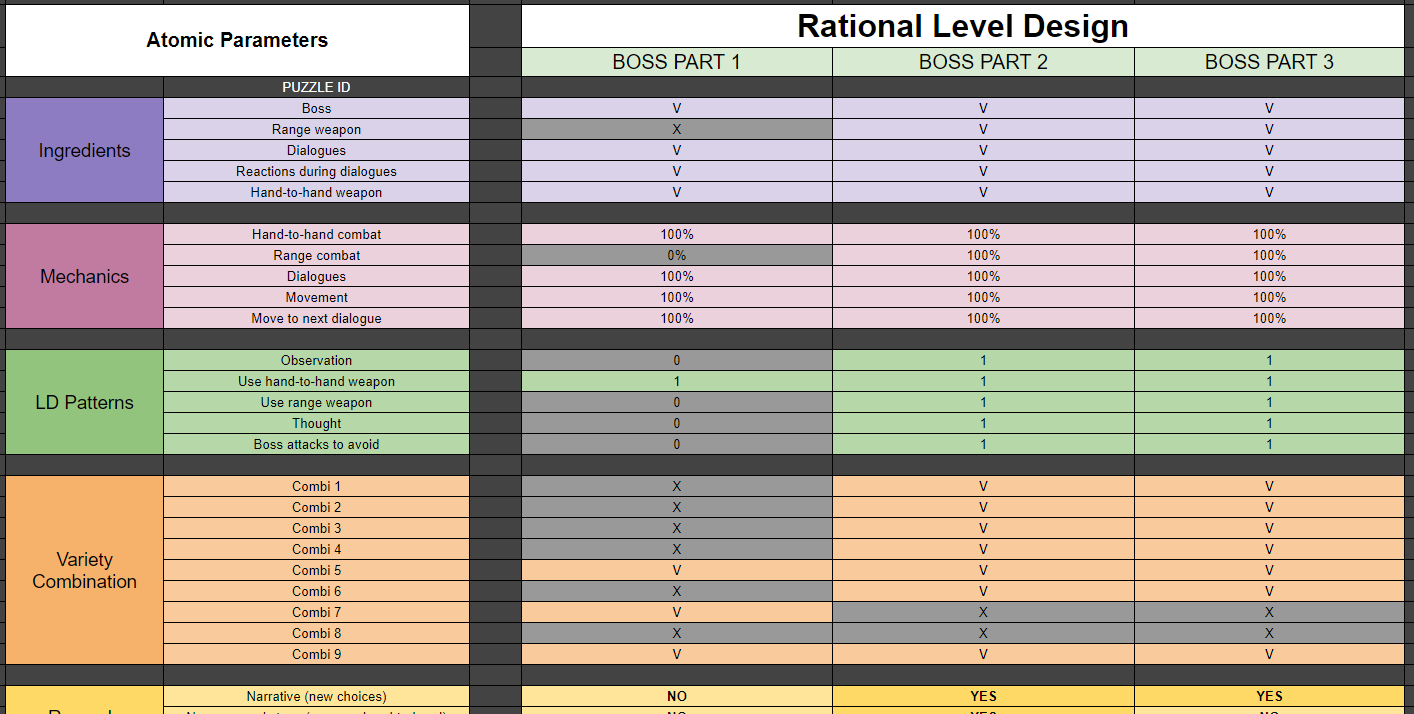Select the Hand-to-hand combat 100% cell in Boss Part 3
Viewport: 1414px width, 714px height.
pos(1269,234)
